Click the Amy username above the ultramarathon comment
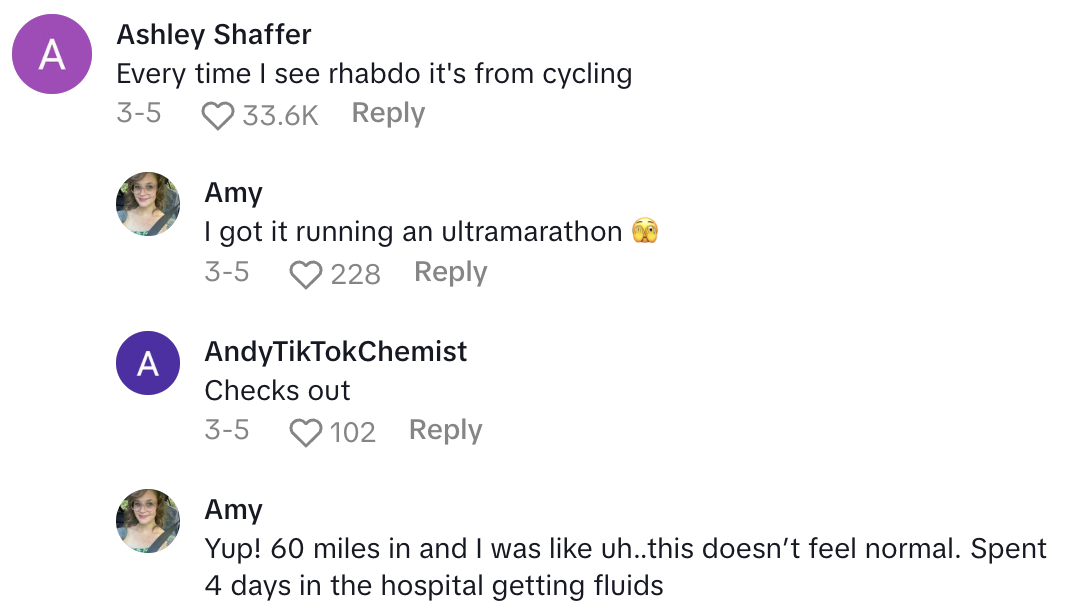This screenshot has height=610, width=1078. pos(233,193)
